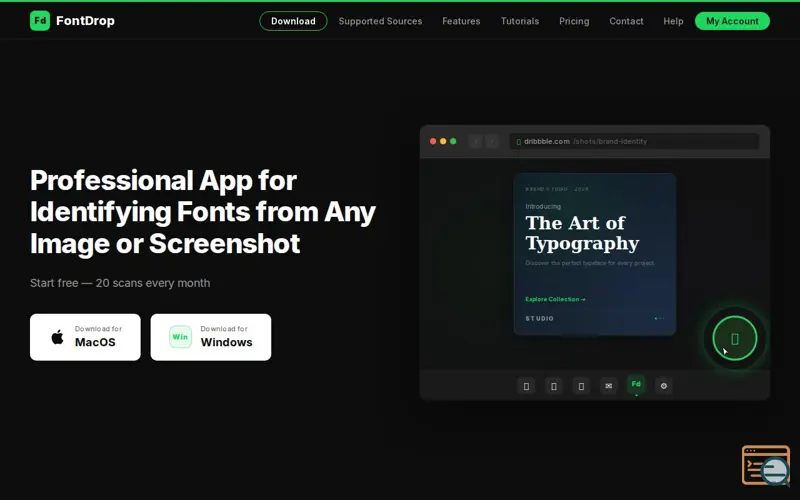The width and height of the screenshot is (800, 500).
Task: Open the Pricing nav link
Action: click(574, 21)
